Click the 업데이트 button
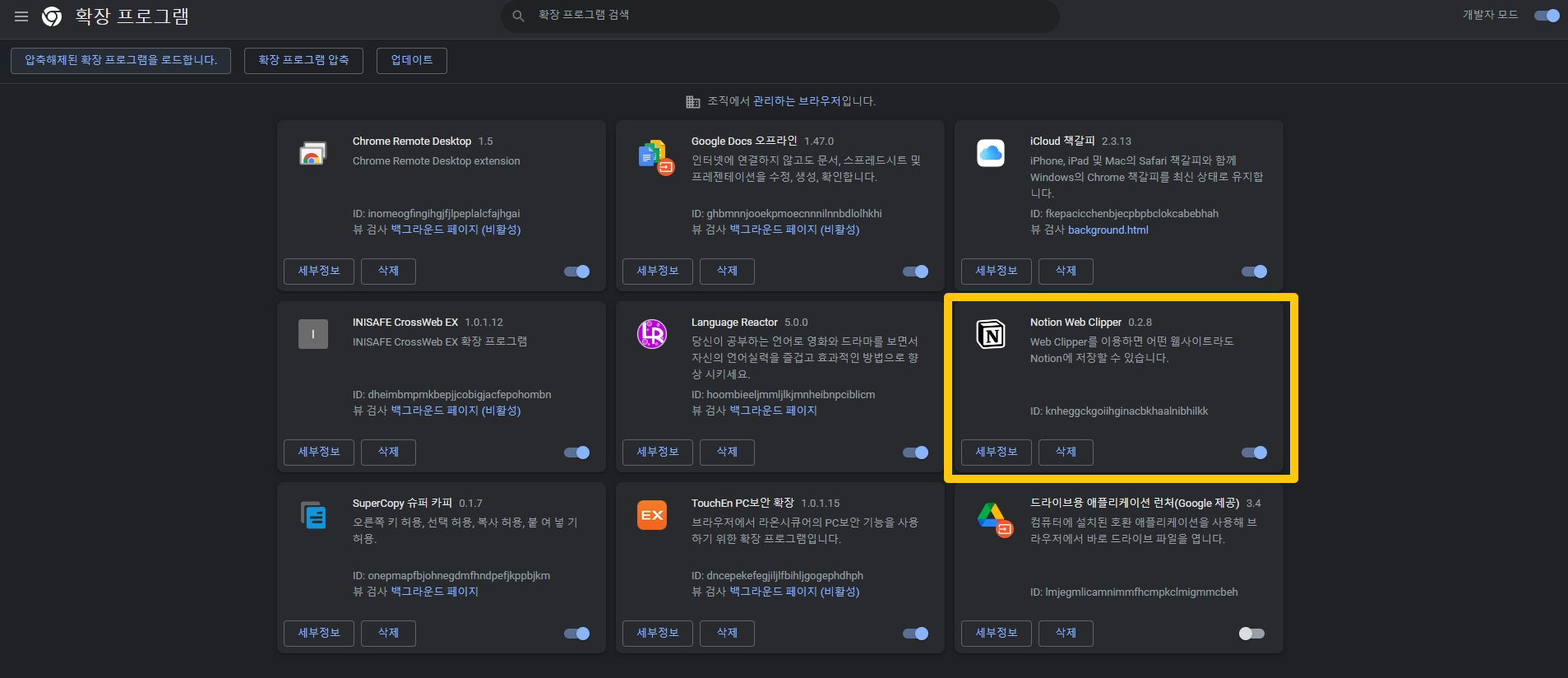The image size is (1568, 678). [412, 60]
